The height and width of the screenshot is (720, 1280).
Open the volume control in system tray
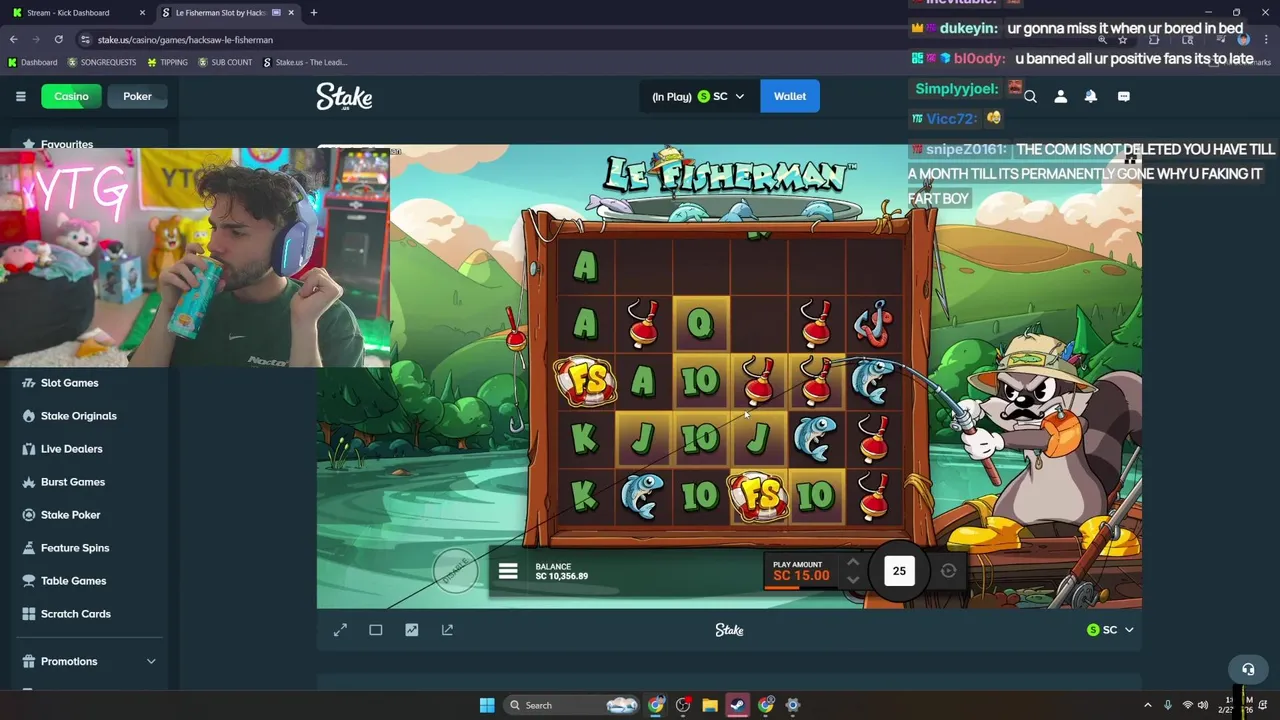tap(1203, 705)
